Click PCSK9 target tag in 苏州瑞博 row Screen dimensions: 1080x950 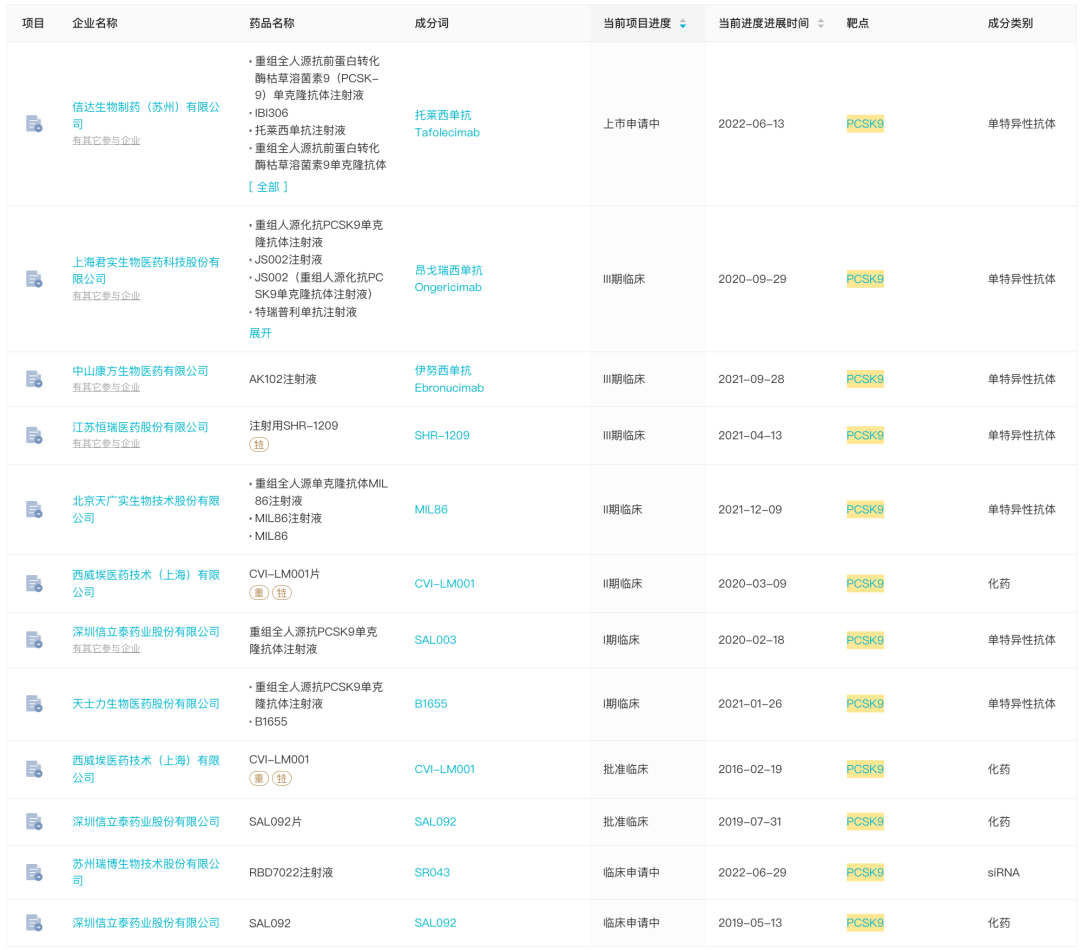[865, 872]
